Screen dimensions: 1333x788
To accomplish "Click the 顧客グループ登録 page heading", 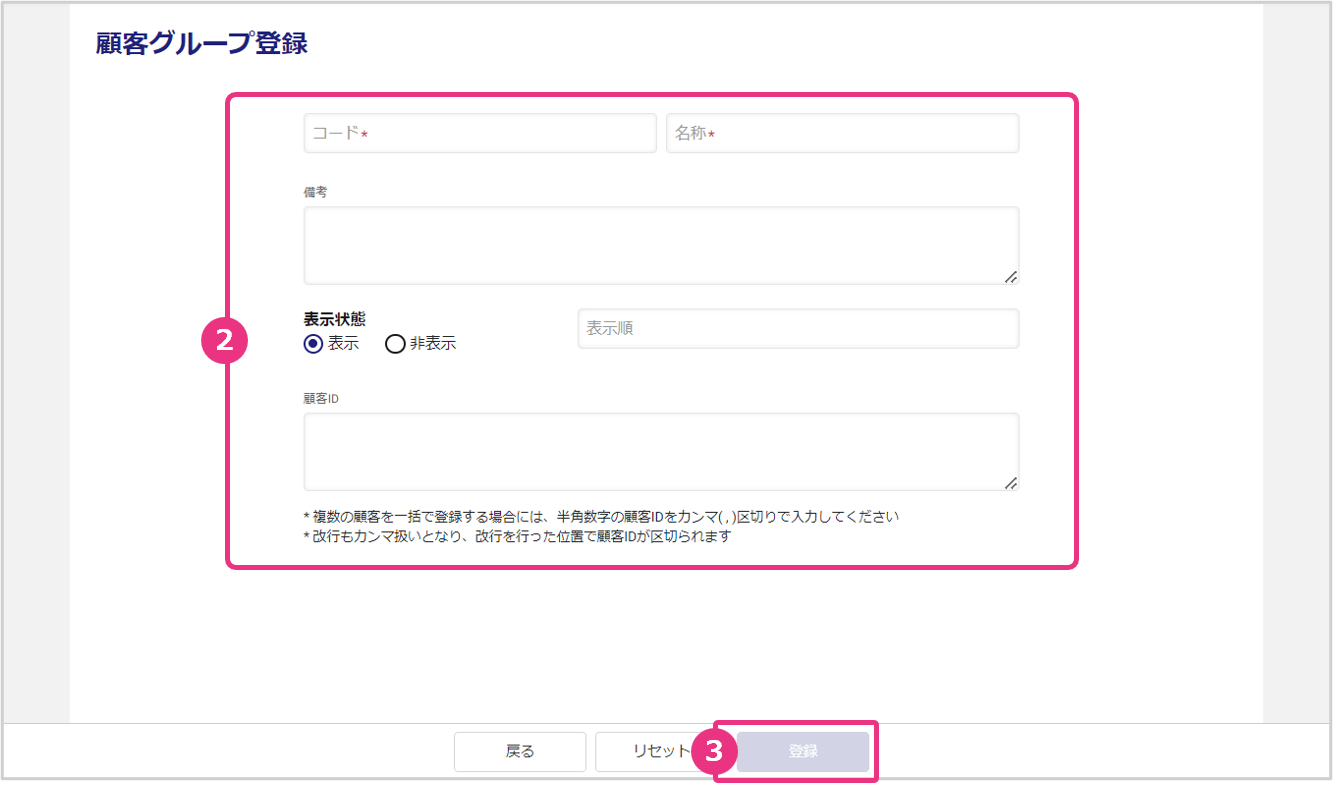I will click(201, 44).
